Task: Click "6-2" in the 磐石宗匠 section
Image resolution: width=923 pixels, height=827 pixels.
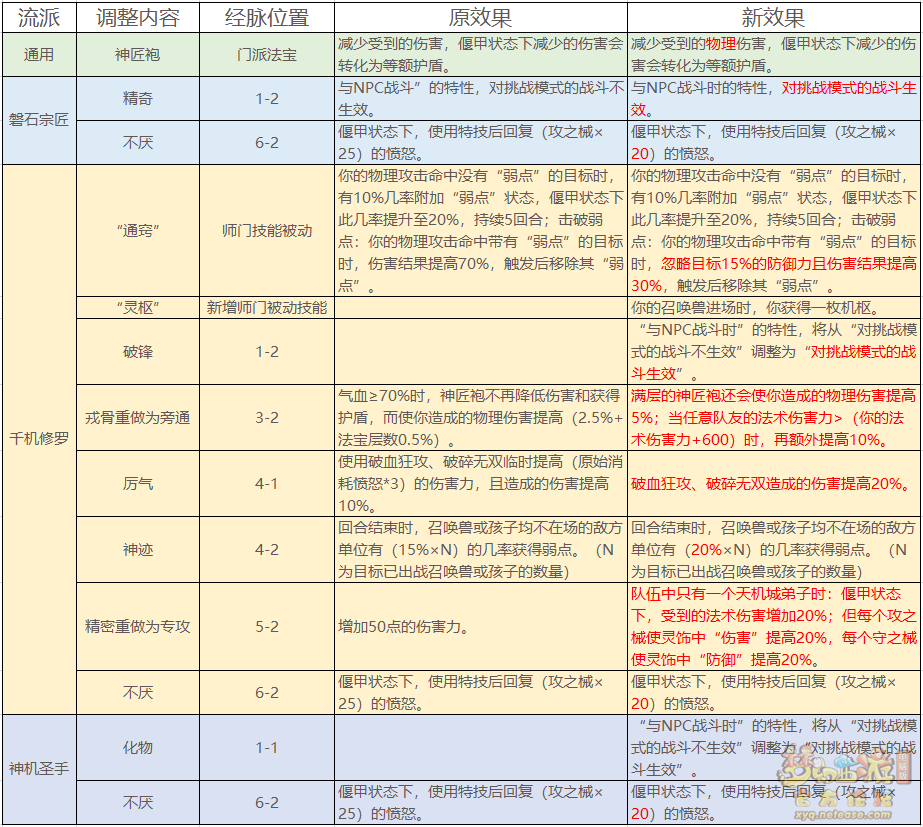Action: 267,142
